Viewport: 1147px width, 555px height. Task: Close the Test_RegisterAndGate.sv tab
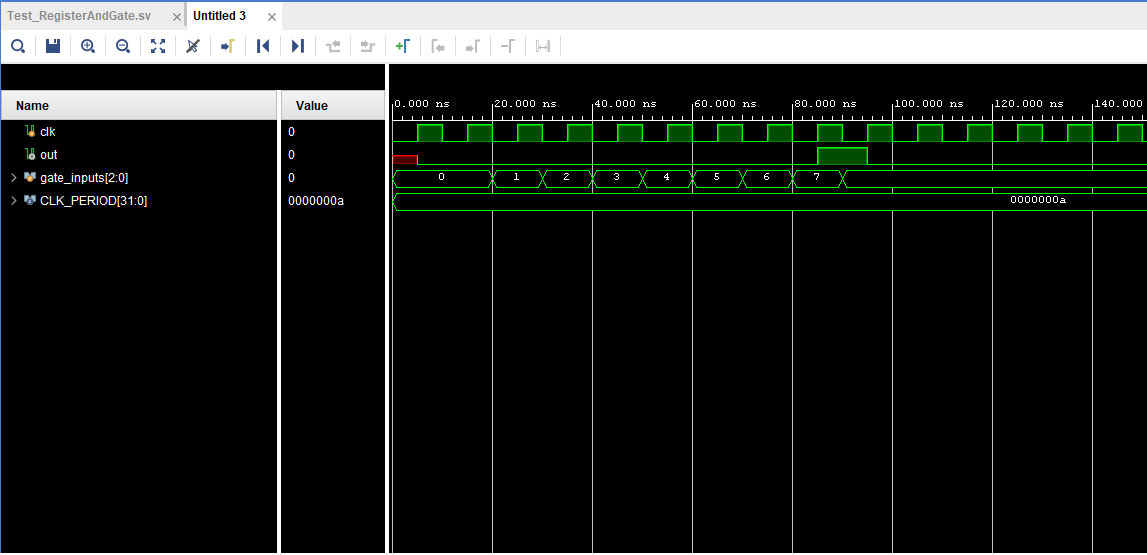[x=176, y=17]
